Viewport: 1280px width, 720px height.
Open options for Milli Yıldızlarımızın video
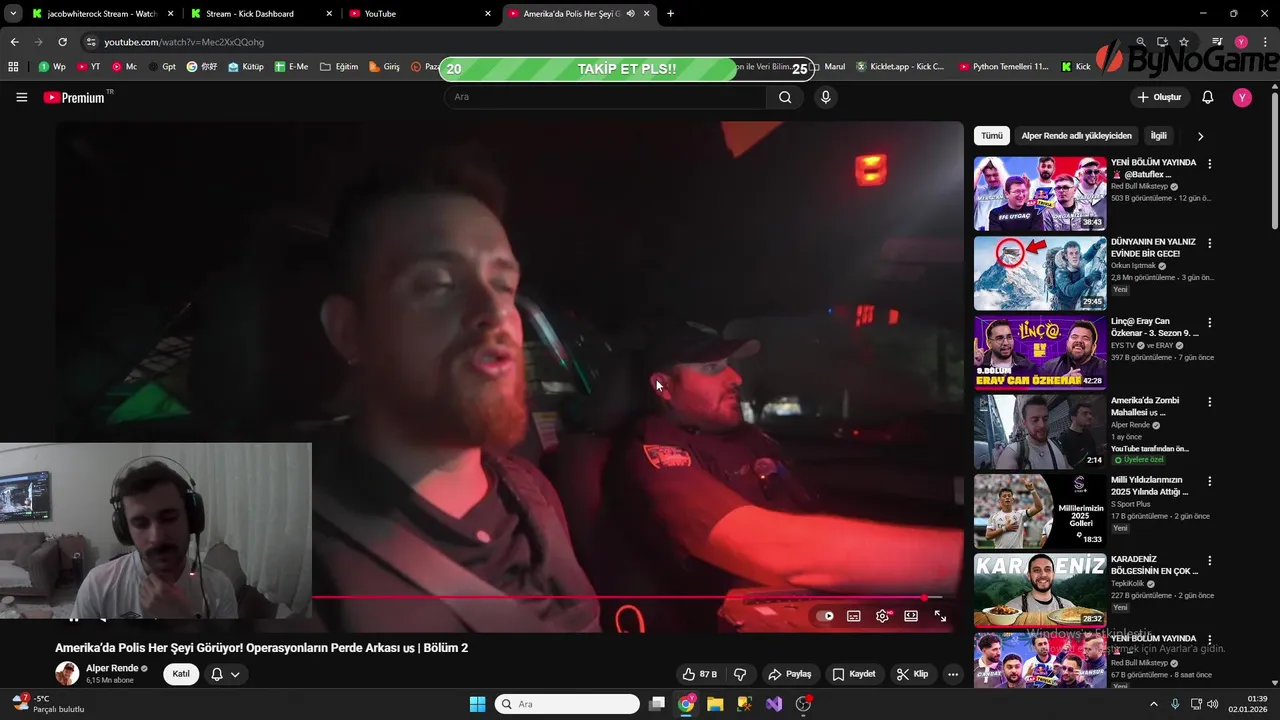click(x=1209, y=481)
